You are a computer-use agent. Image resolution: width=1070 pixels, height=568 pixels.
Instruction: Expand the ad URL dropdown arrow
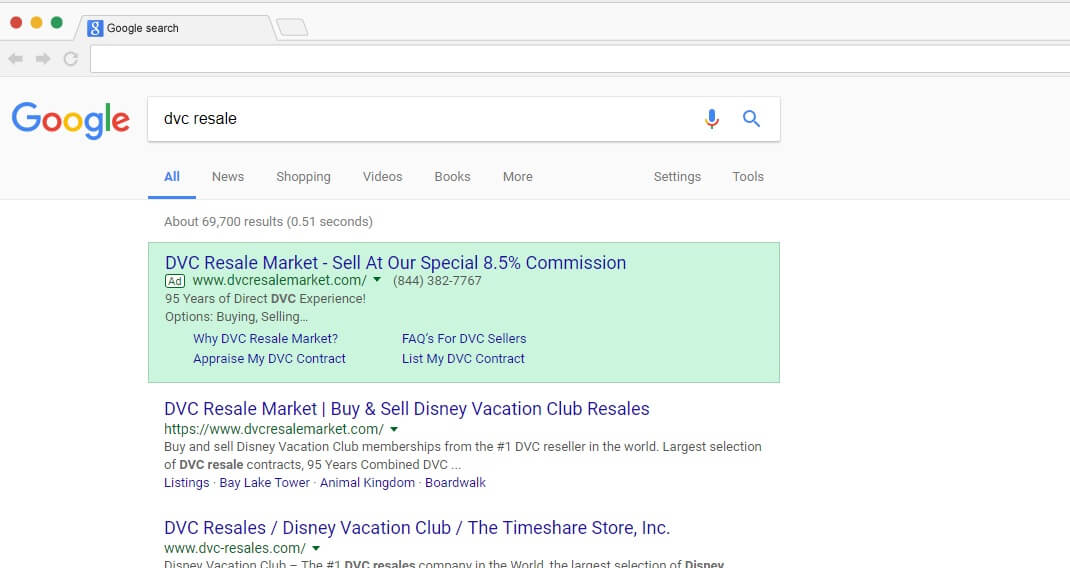pos(377,281)
